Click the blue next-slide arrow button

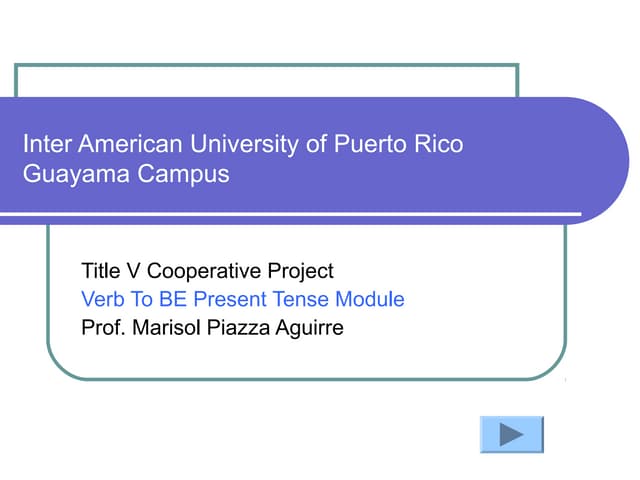click(511, 435)
